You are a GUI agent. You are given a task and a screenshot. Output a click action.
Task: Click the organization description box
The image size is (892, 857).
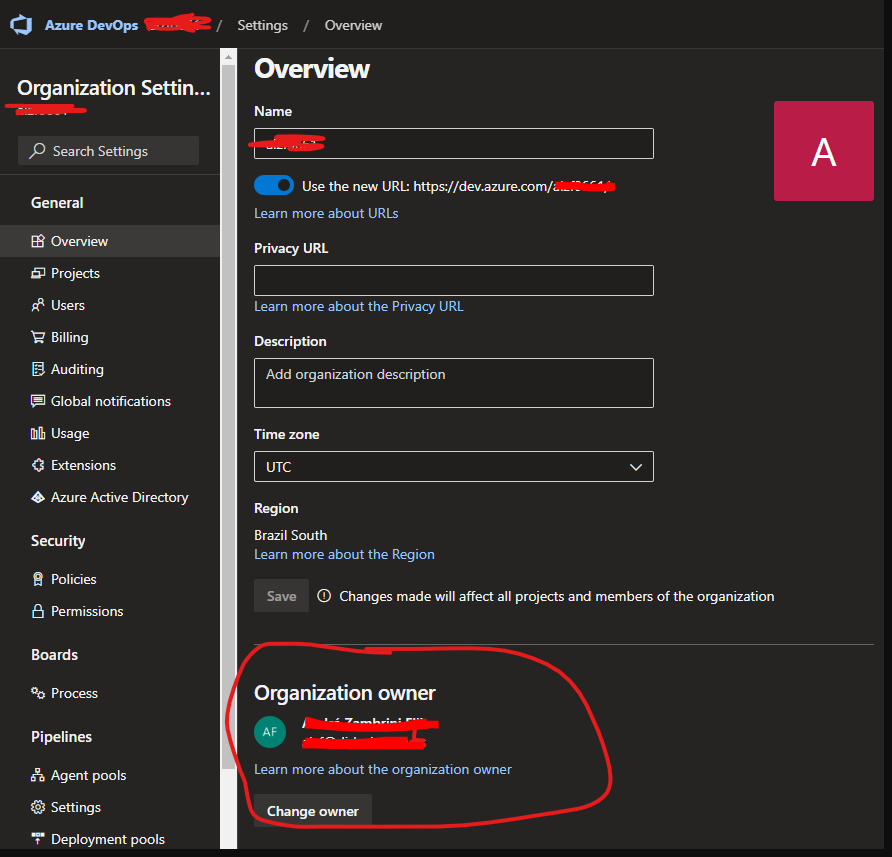tap(453, 382)
